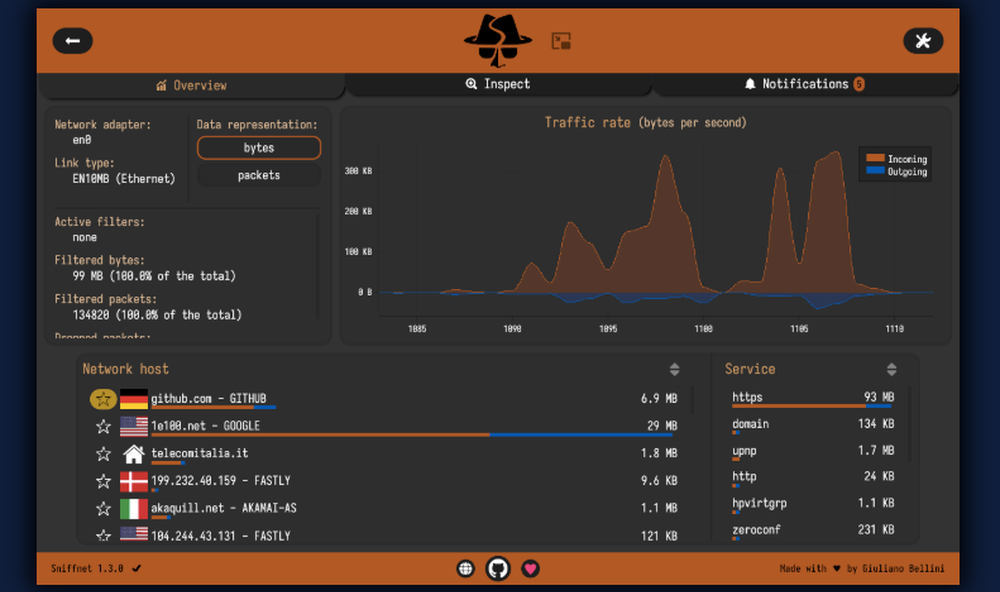1000x592 pixels.
Task: Click the Sniffnet spy hat logo
Action: 497,41
